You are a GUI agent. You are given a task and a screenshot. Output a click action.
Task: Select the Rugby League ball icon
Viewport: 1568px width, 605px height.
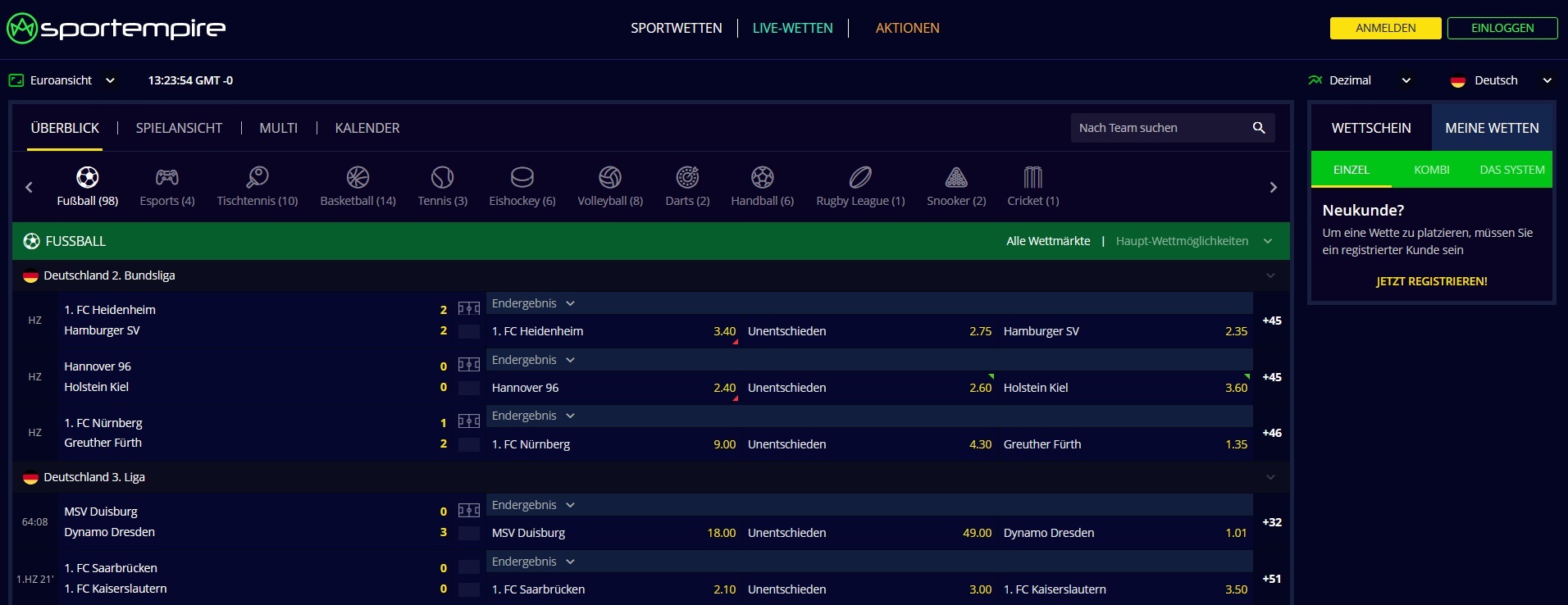point(860,177)
